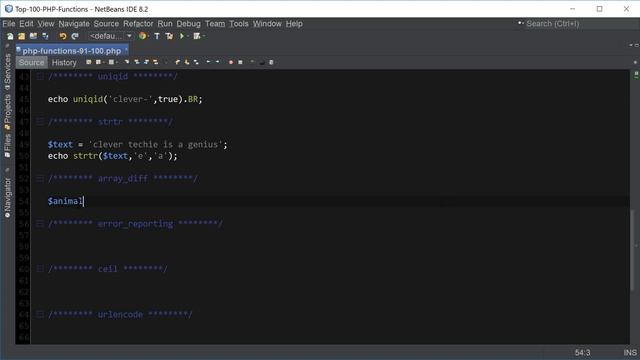This screenshot has width=640, height=360.
Task: Click the Previous Bookmark icon
Action: [178, 62]
